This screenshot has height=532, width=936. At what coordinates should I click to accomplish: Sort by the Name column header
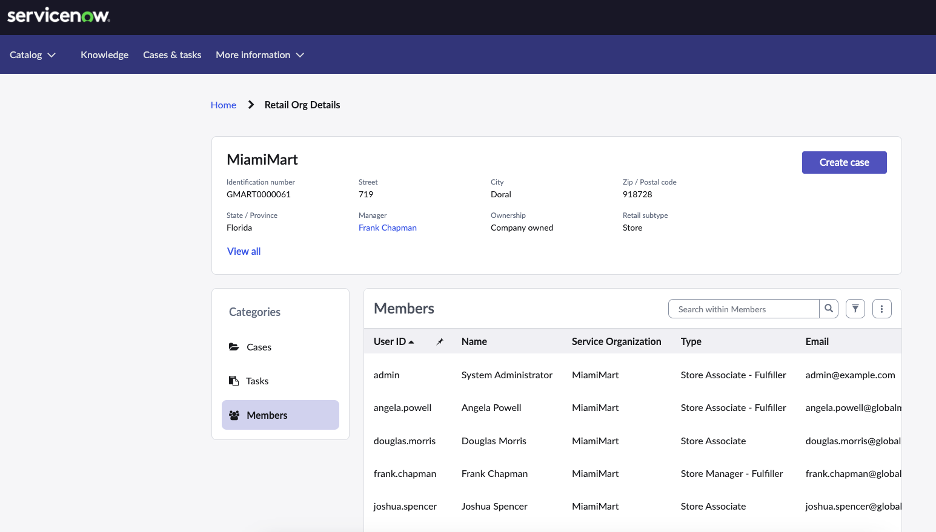[x=474, y=342]
